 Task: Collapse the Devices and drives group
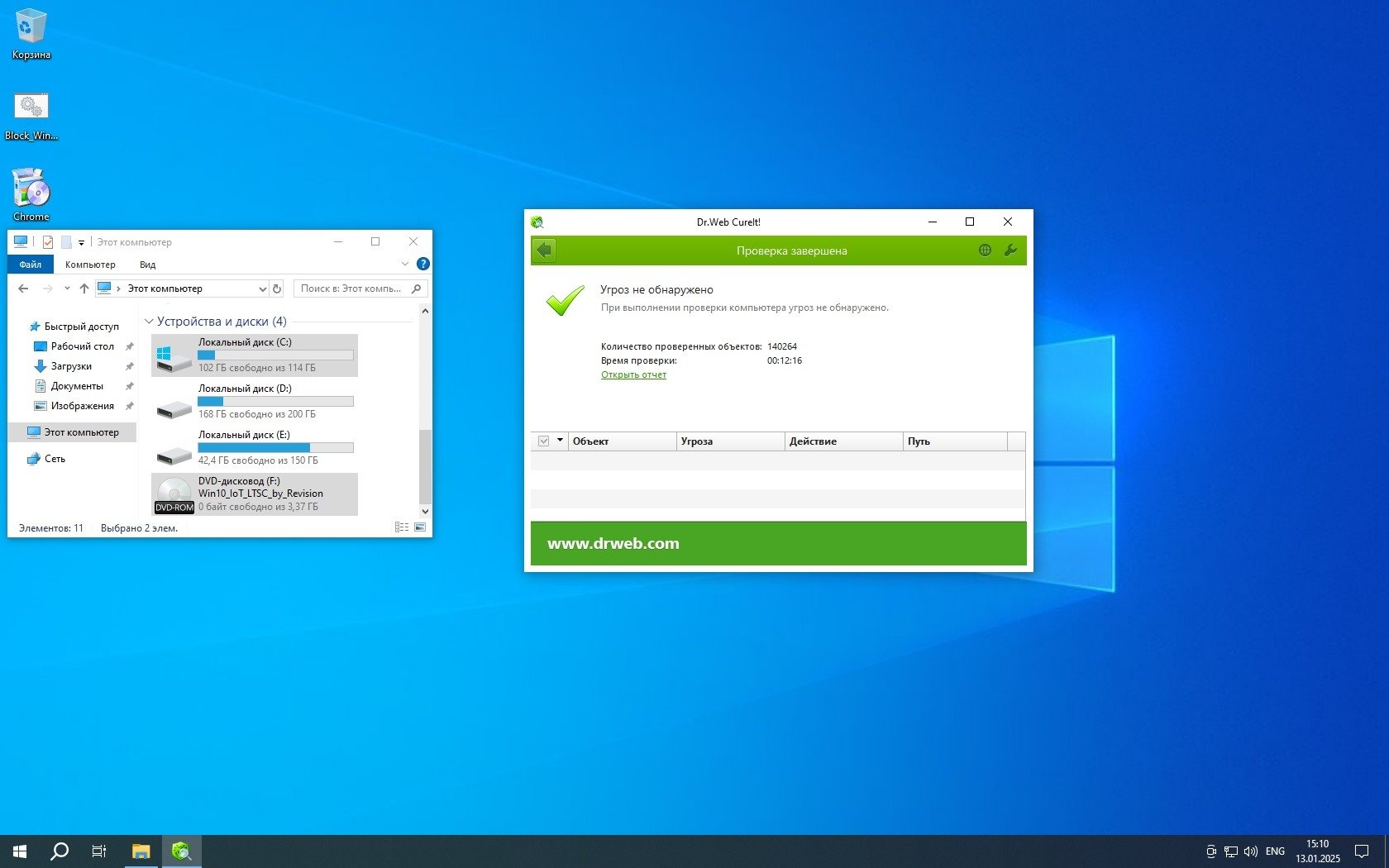[x=149, y=322]
